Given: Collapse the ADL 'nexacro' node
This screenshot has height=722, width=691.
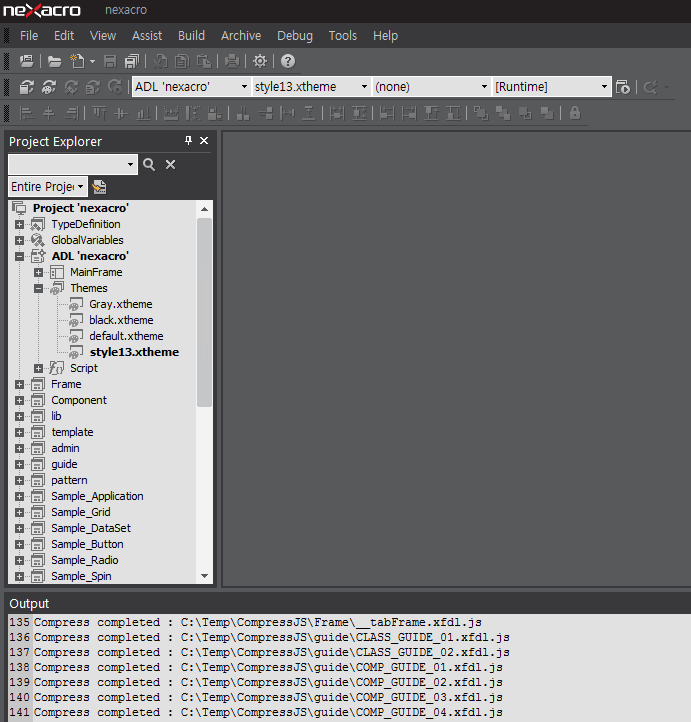Looking at the screenshot, I should (x=19, y=256).
